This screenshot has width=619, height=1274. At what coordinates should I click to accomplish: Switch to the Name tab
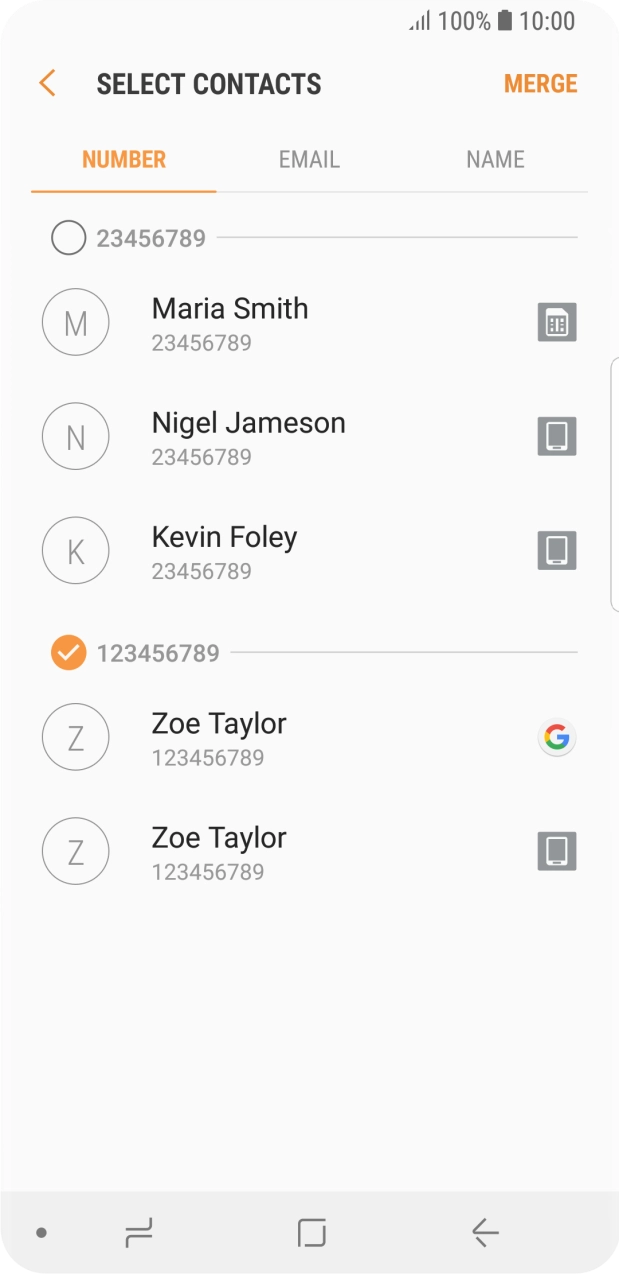[x=495, y=159]
